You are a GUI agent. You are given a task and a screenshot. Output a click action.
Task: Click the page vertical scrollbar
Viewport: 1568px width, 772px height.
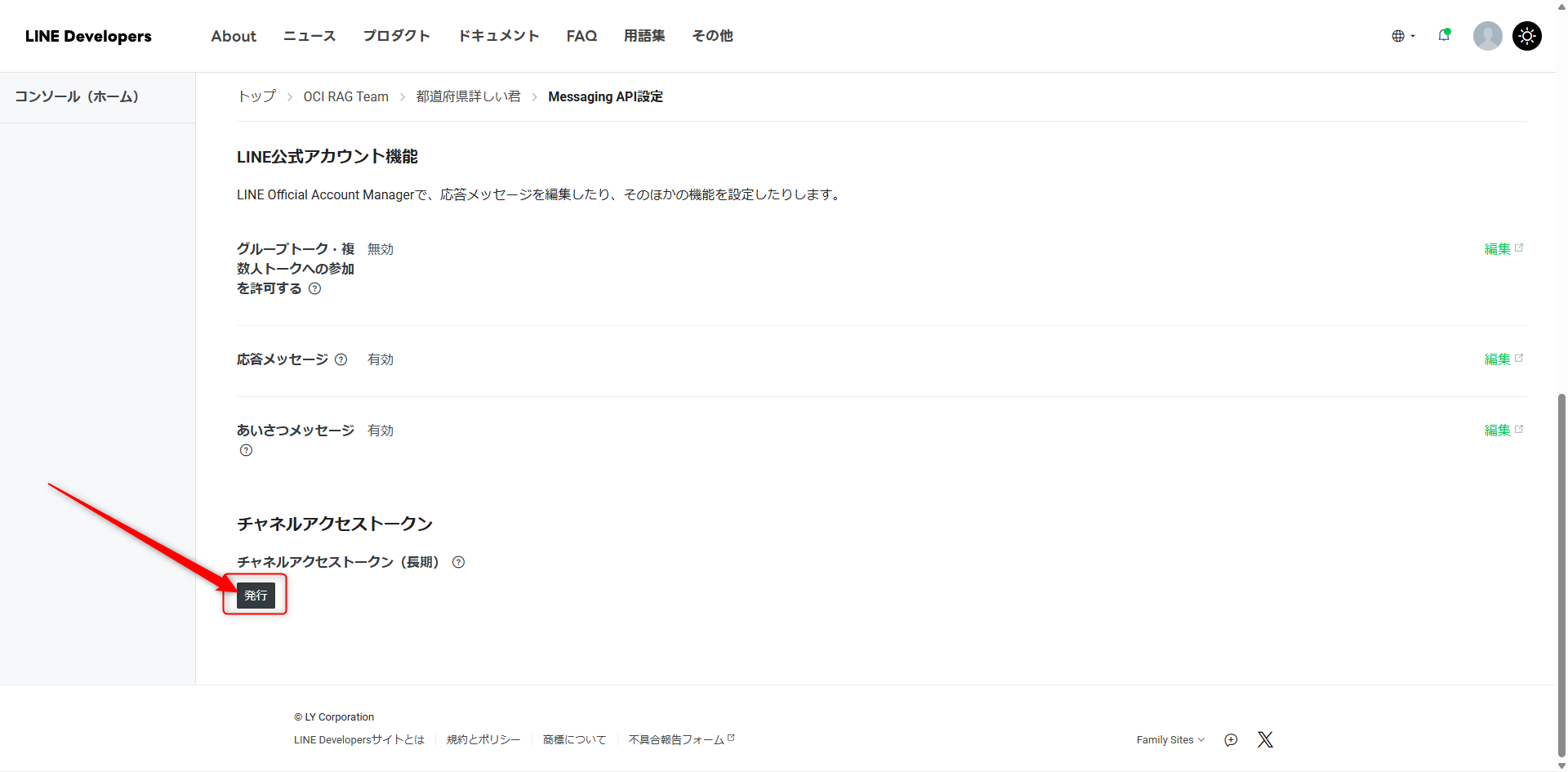[1561, 576]
